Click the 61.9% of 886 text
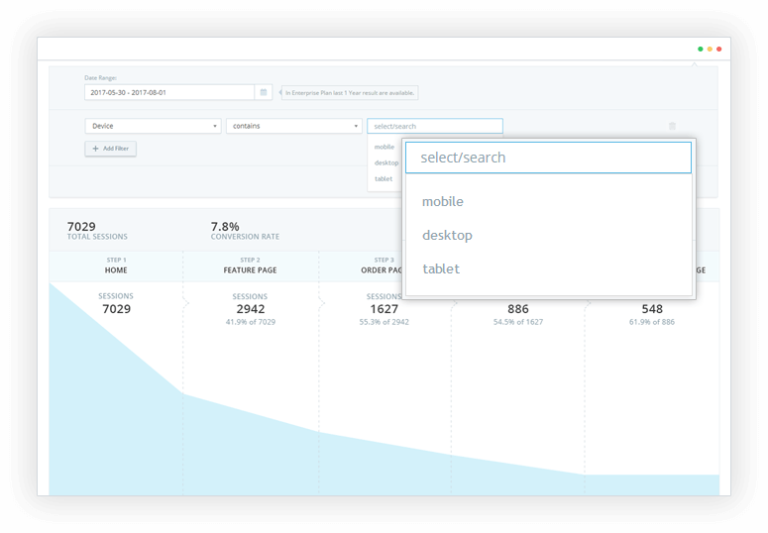 point(652,322)
